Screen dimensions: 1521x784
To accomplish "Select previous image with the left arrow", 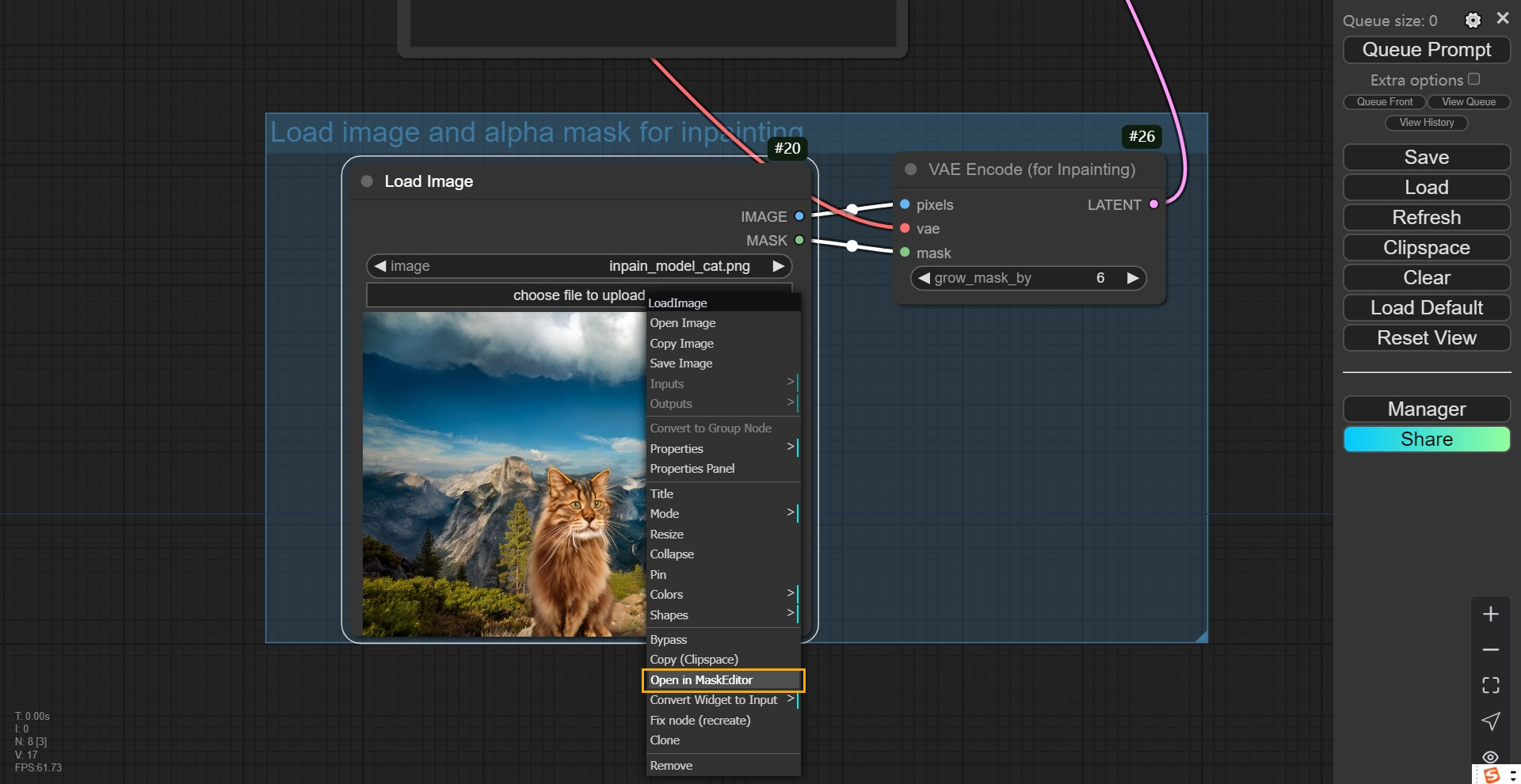I will coord(380,266).
